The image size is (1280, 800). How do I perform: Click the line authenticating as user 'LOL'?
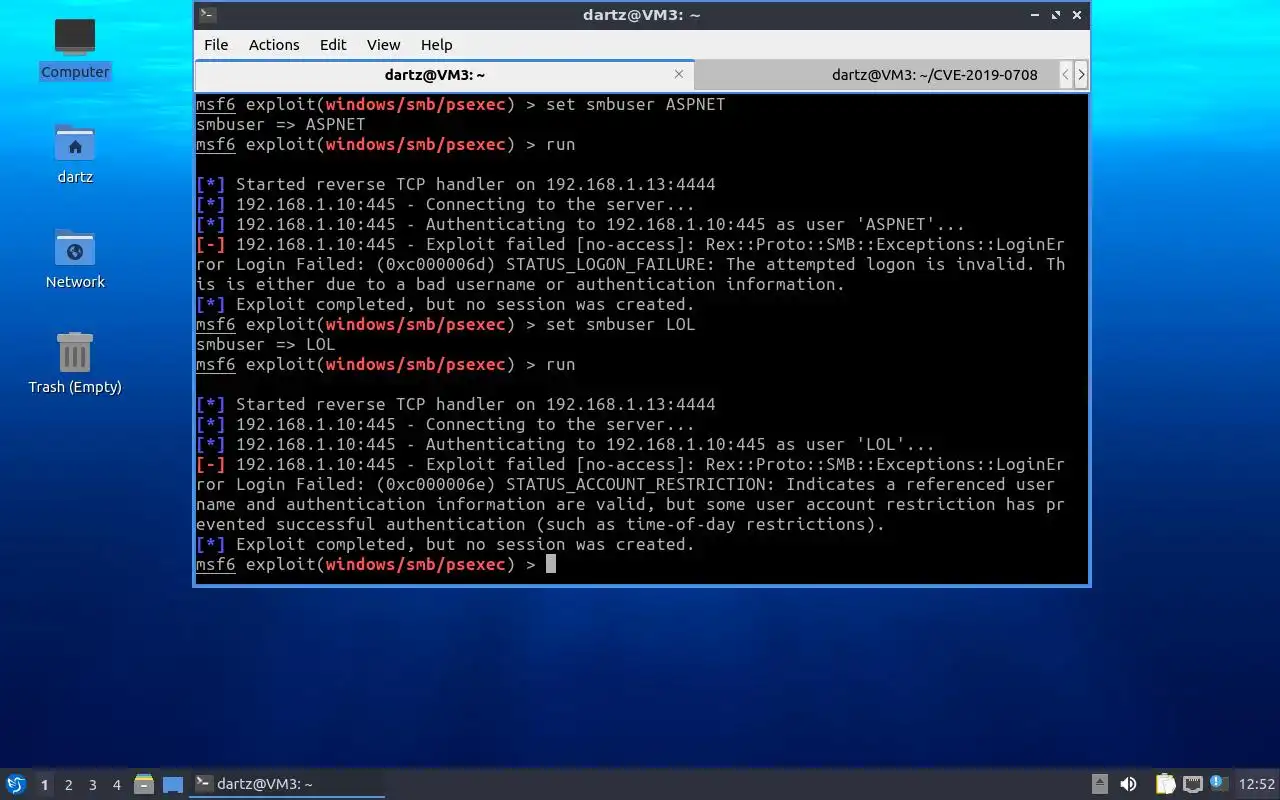point(566,444)
